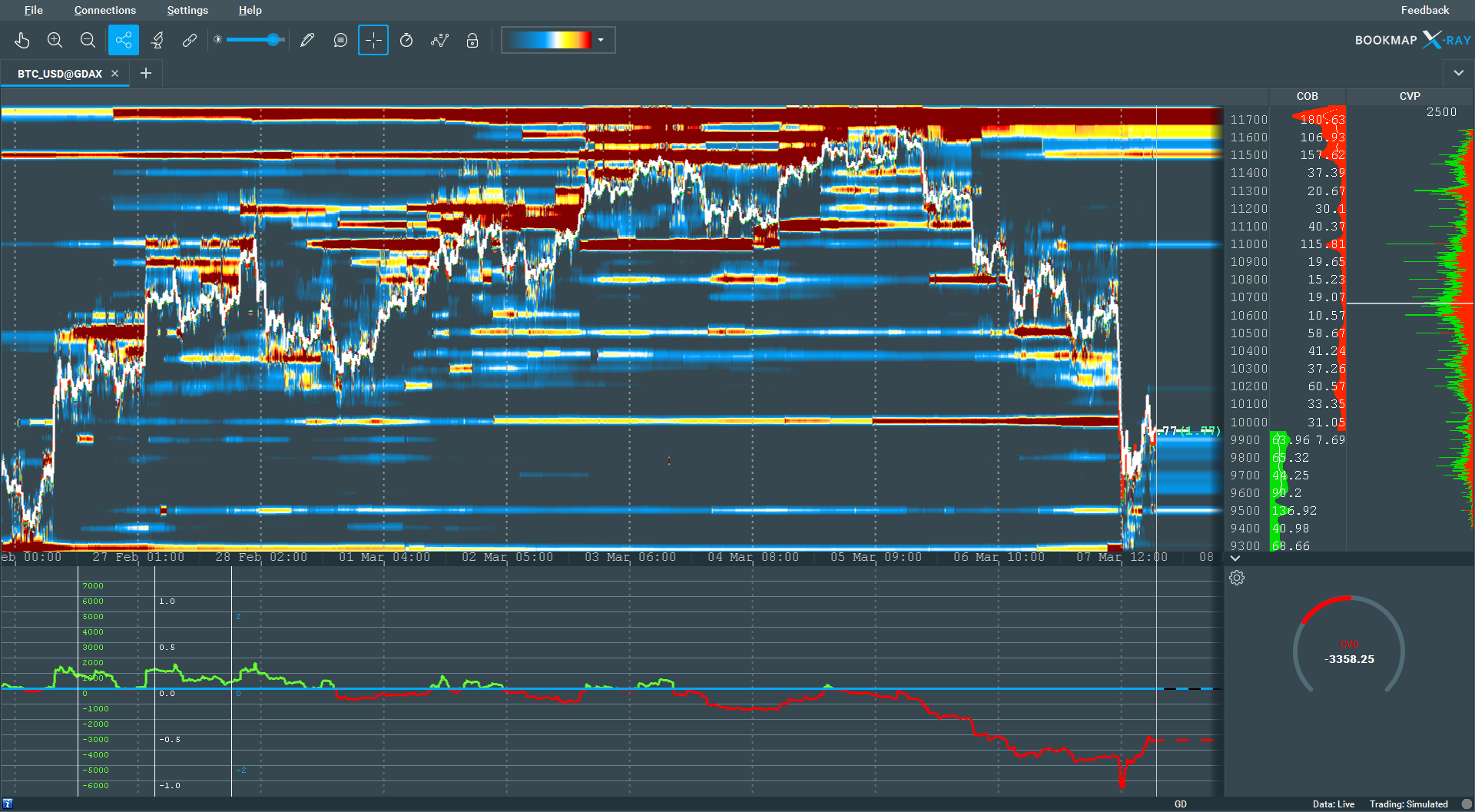Add a new chart tab with plus
The image size is (1475, 812).
(146, 73)
